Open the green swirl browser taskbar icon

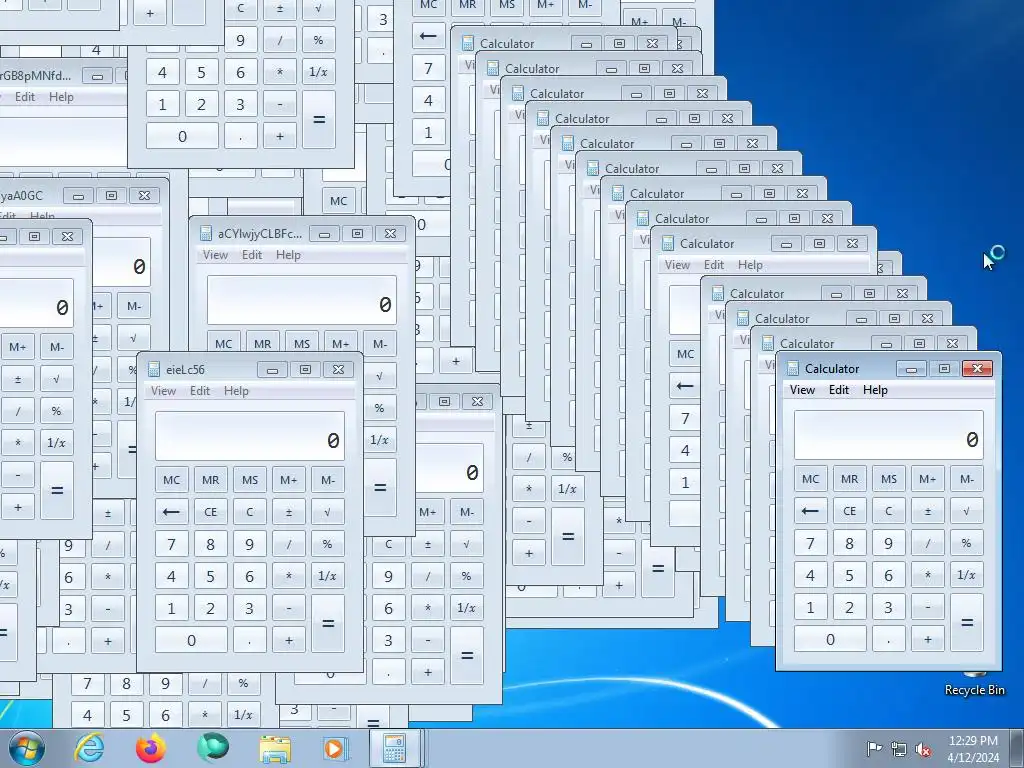pos(212,748)
